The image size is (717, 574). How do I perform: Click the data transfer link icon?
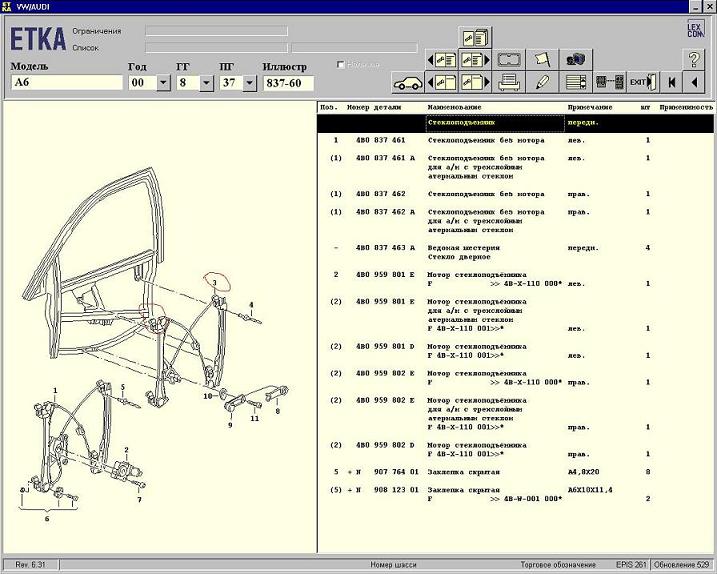pos(609,82)
